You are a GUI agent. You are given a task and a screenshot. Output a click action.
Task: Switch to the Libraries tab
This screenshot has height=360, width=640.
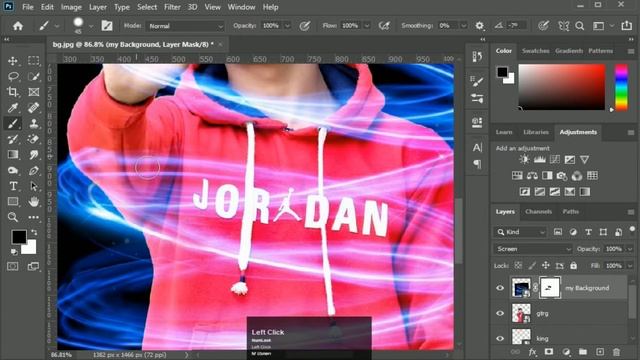pos(536,132)
